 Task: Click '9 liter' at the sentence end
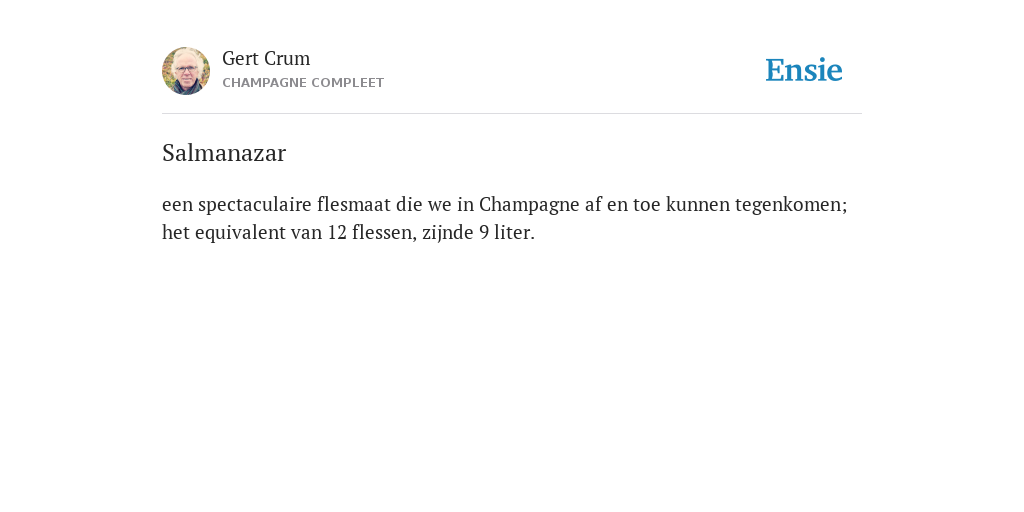pos(505,232)
